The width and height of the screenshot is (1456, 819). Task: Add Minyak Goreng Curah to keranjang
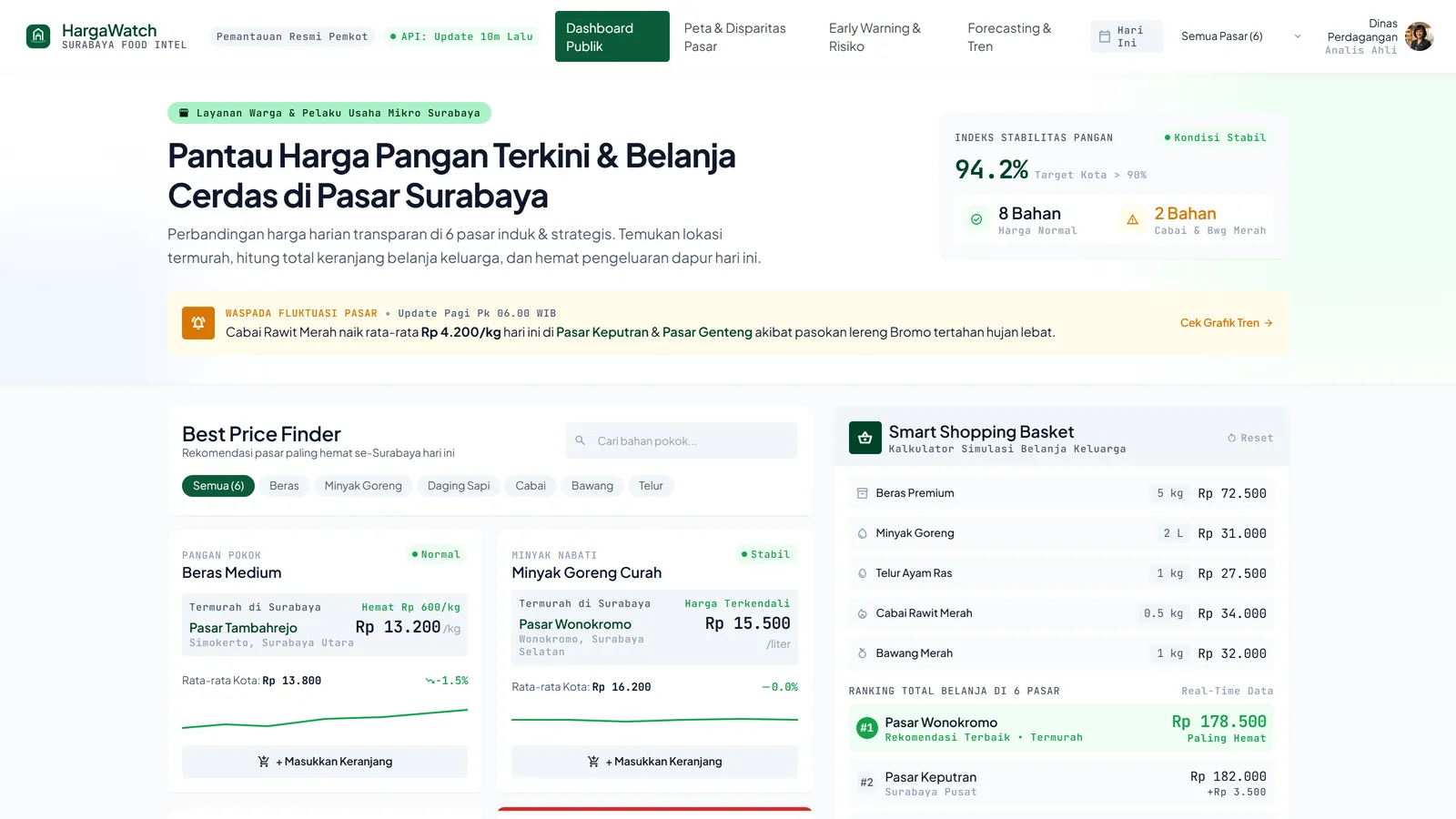click(654, 762)
